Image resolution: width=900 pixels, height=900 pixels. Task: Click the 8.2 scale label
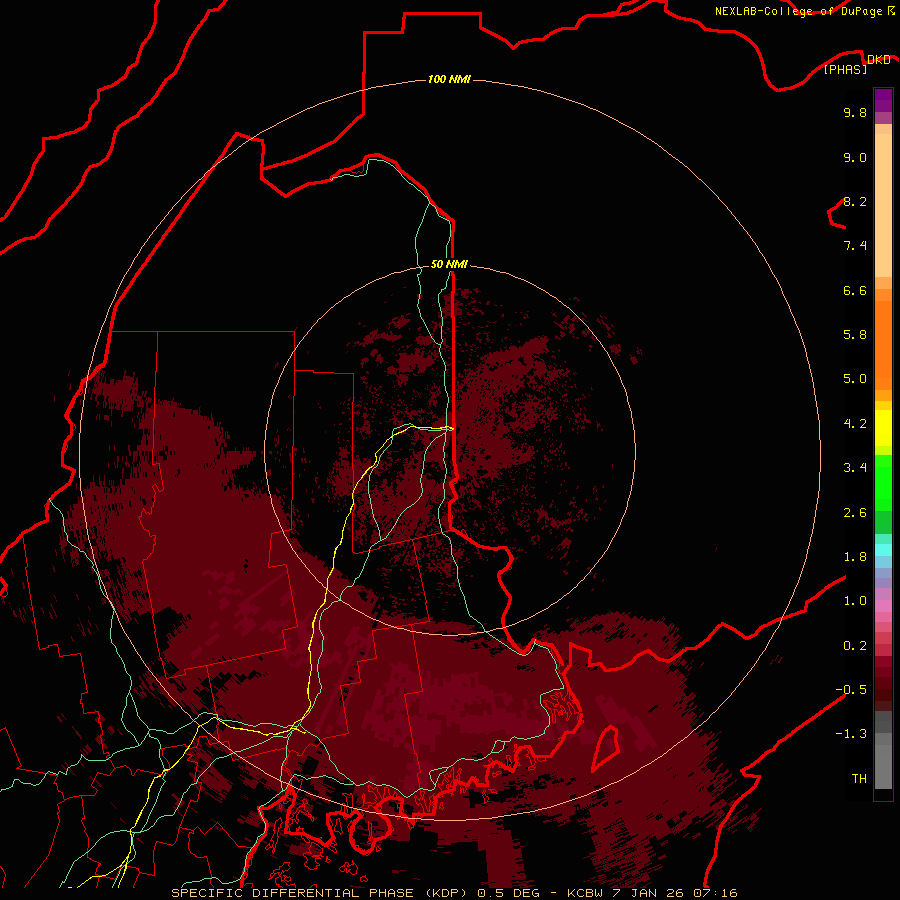point(855,201)
